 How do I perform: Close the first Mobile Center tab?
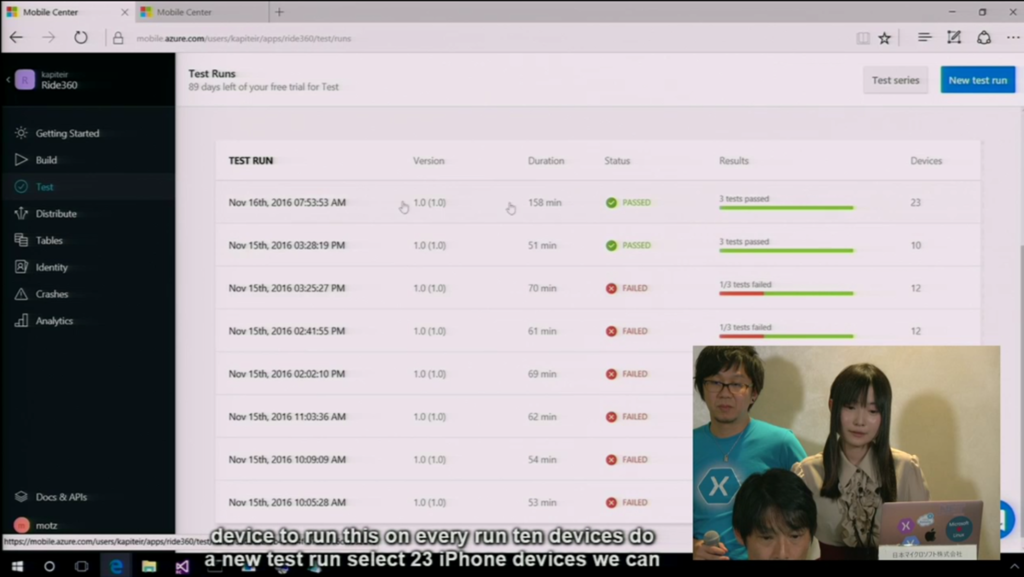click(125, 12)
